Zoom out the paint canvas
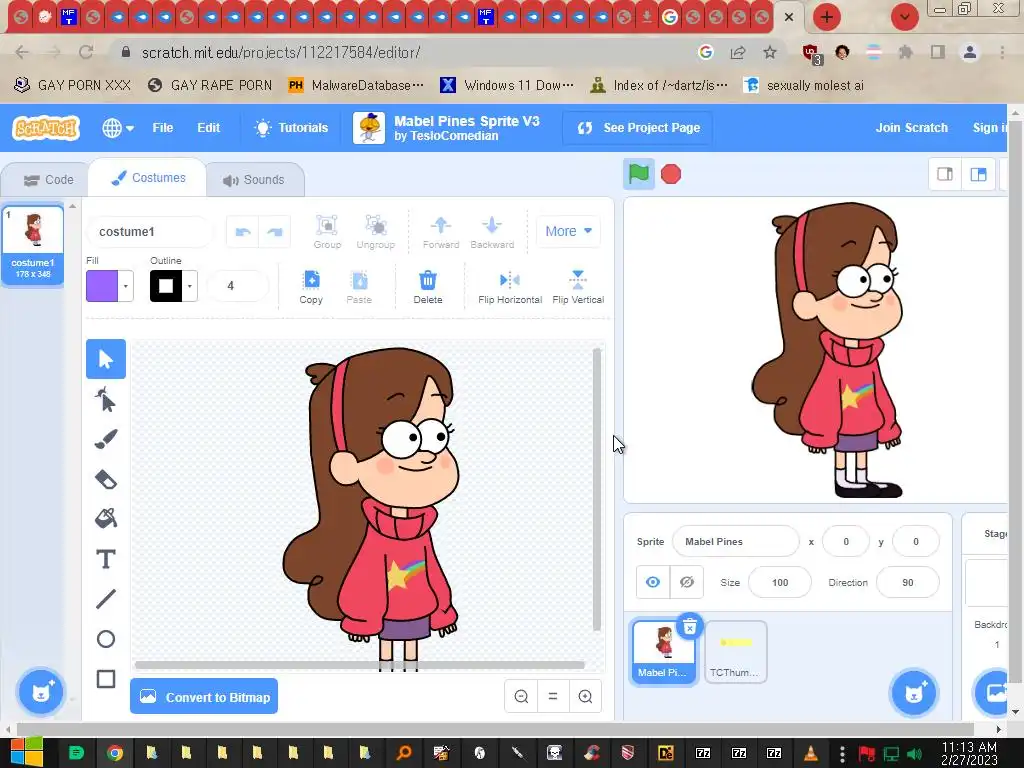This screenshot has height=768, width=1024. 521,697
